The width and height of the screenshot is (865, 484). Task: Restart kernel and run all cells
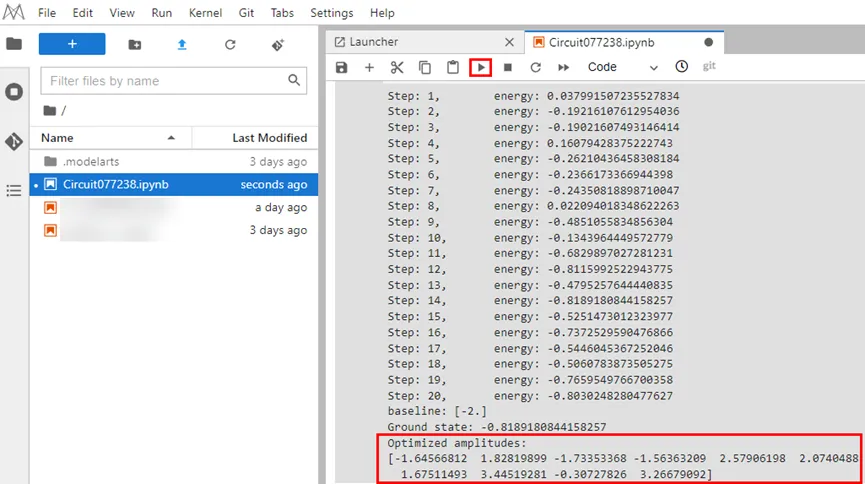[563, 67]
